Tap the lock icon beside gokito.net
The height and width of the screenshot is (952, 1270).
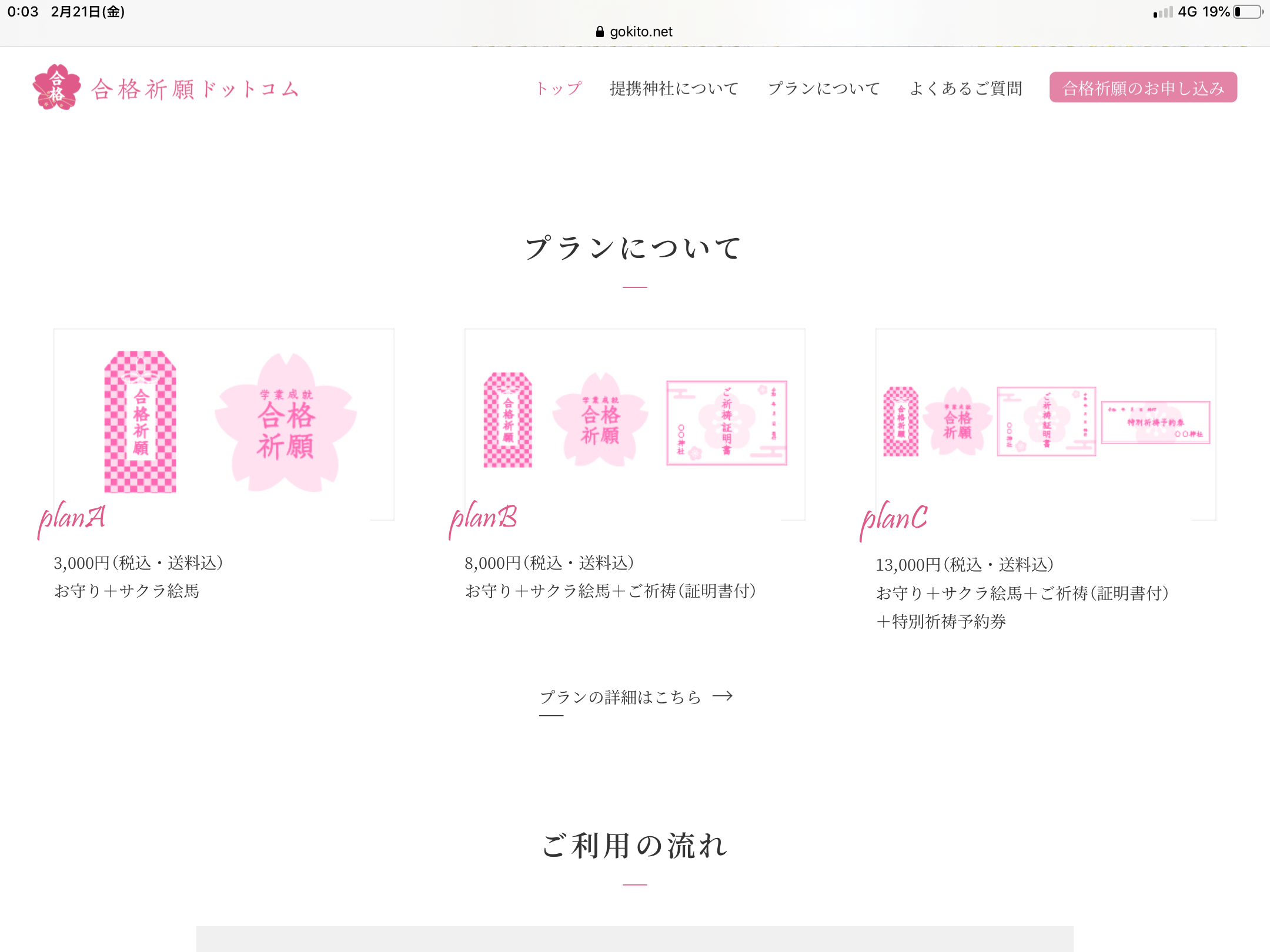pyautogui.click(x=600, y=32)
